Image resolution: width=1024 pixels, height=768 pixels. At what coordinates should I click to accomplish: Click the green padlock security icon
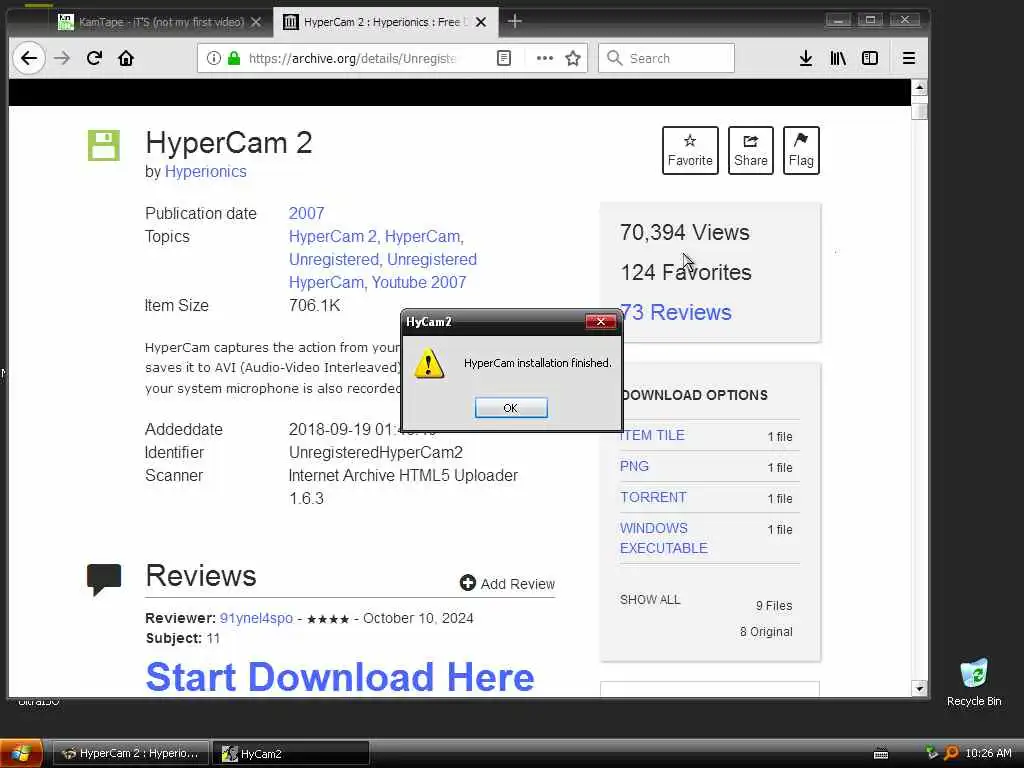coord(234,58)
